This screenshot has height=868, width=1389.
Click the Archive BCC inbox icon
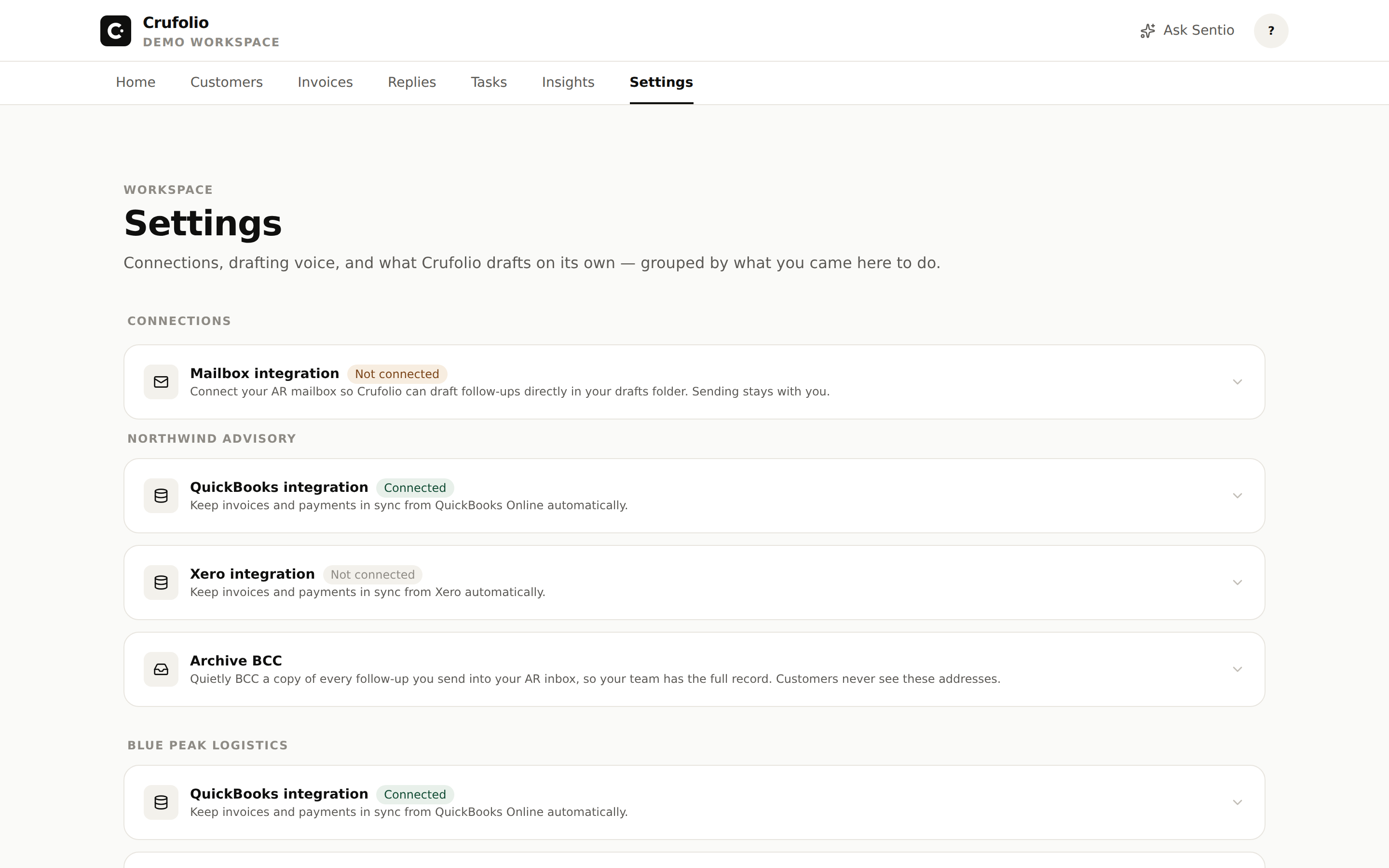(161, 669)
